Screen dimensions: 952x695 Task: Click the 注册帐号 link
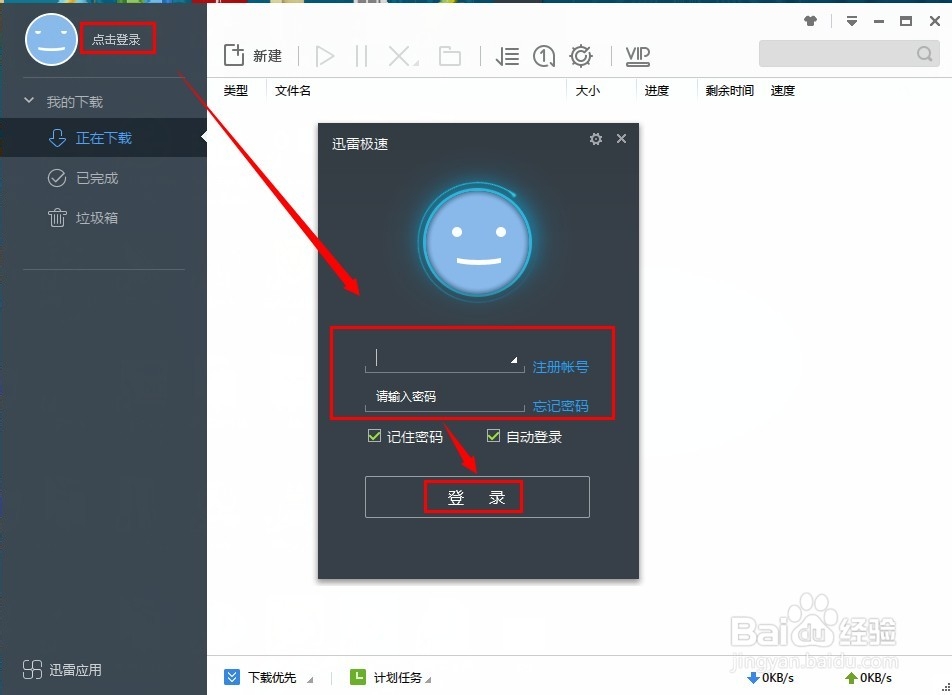tap(560, 367)
